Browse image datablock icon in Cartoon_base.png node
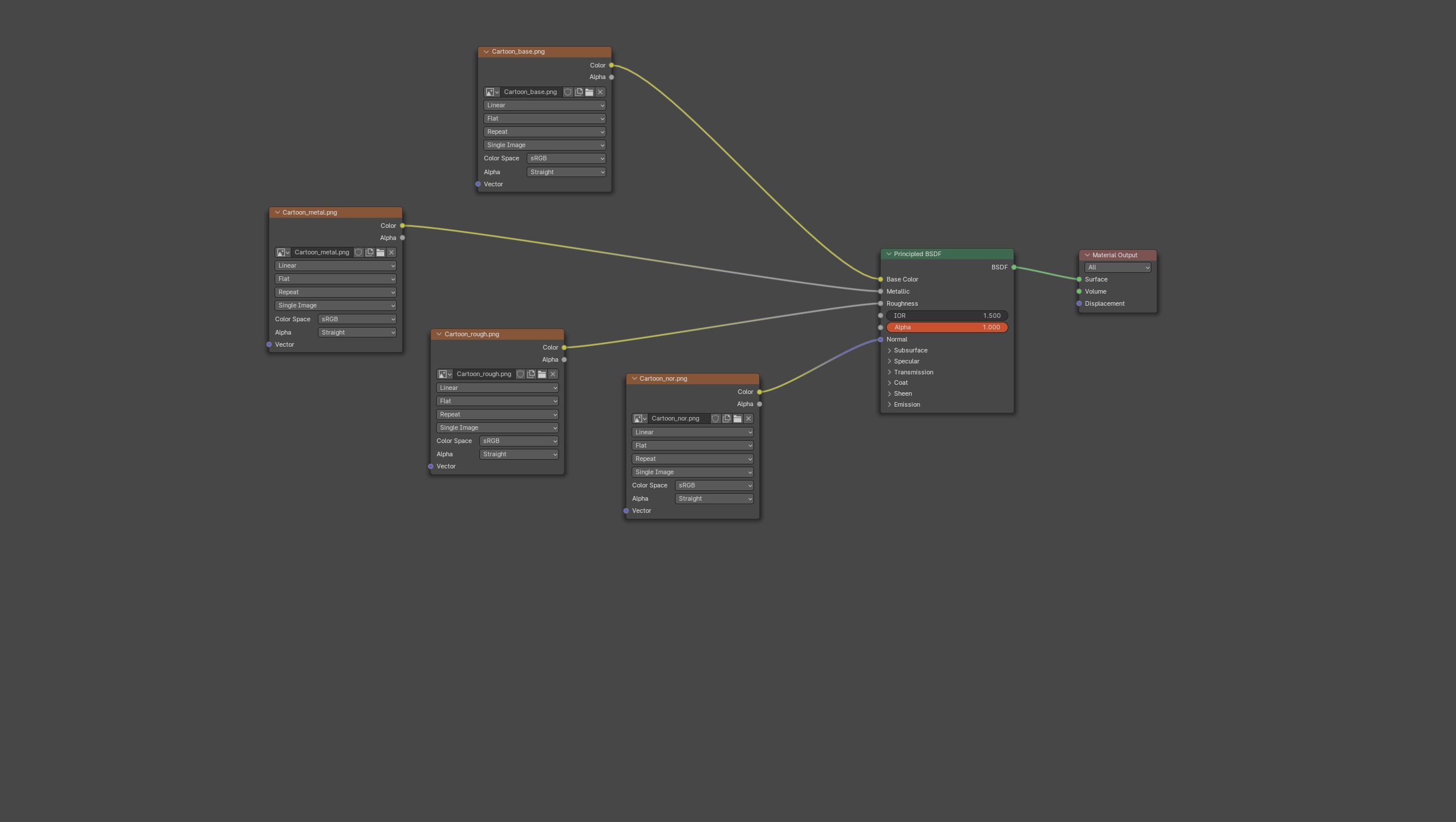The width and height of the screenshot is (1456, 822). [491, 92]
